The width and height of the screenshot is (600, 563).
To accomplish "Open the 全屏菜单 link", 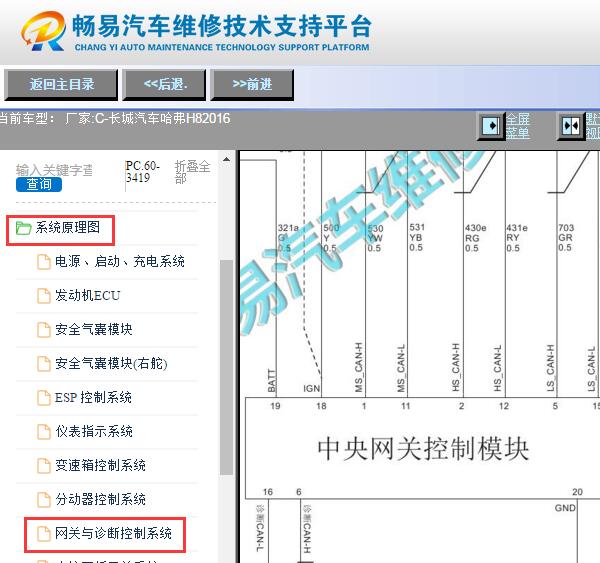I will pos(518,126).
